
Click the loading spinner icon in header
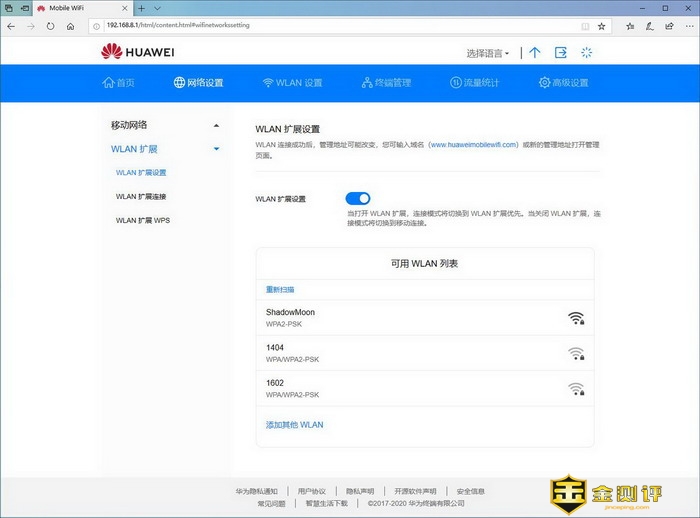point(587,52)
